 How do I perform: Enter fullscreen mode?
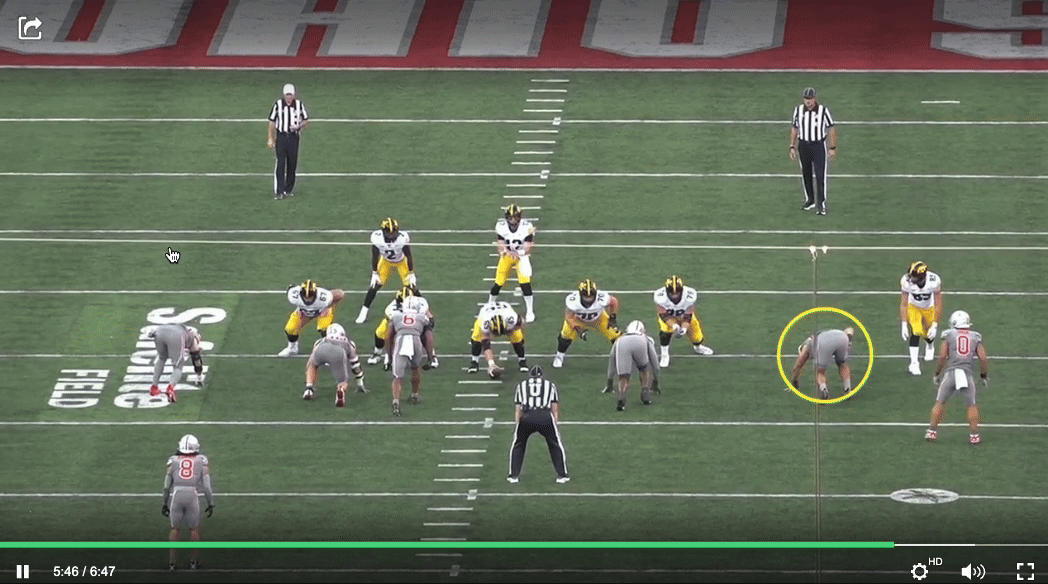[x=1025, y=571]
